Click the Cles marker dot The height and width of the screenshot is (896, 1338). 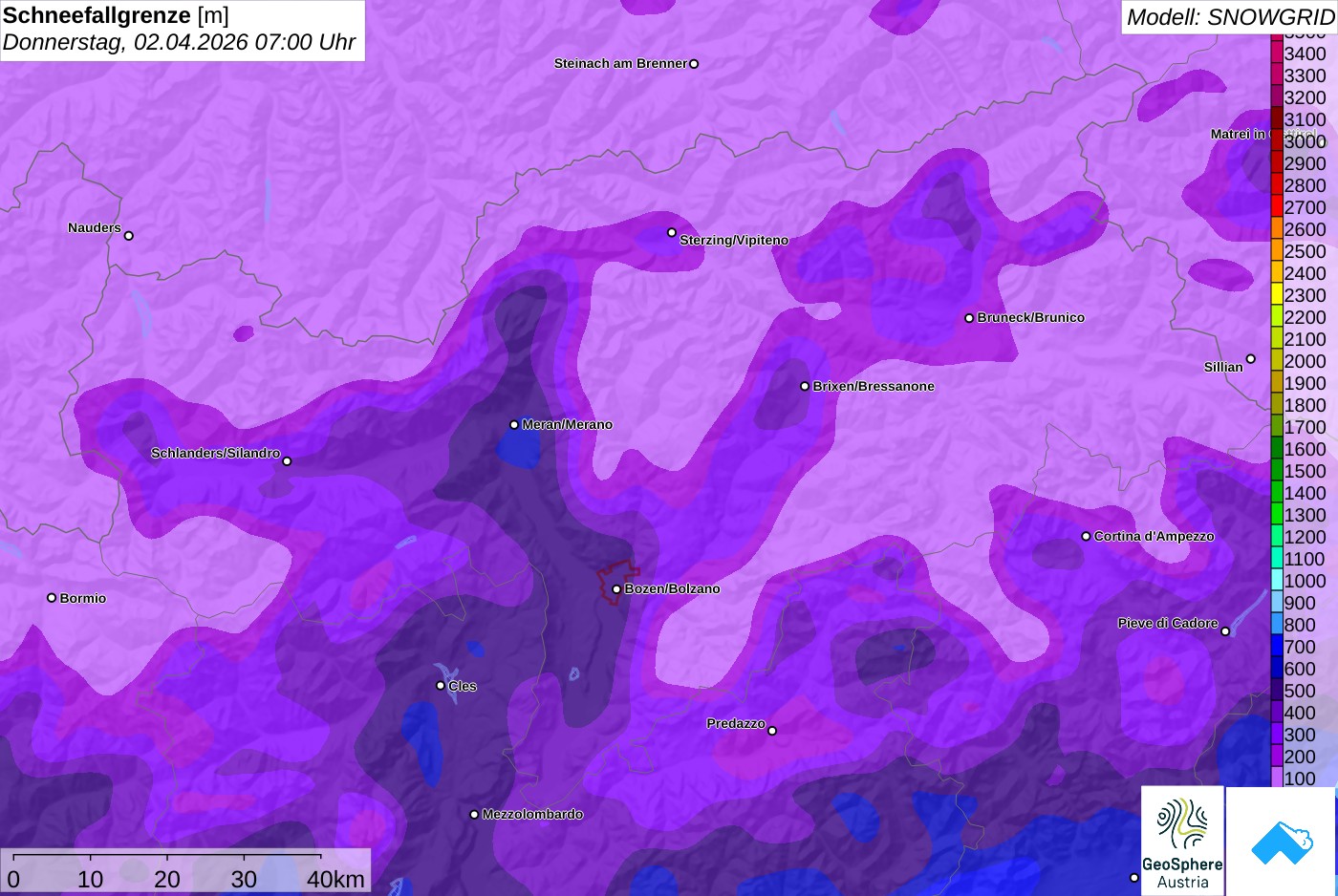point(441,686)
